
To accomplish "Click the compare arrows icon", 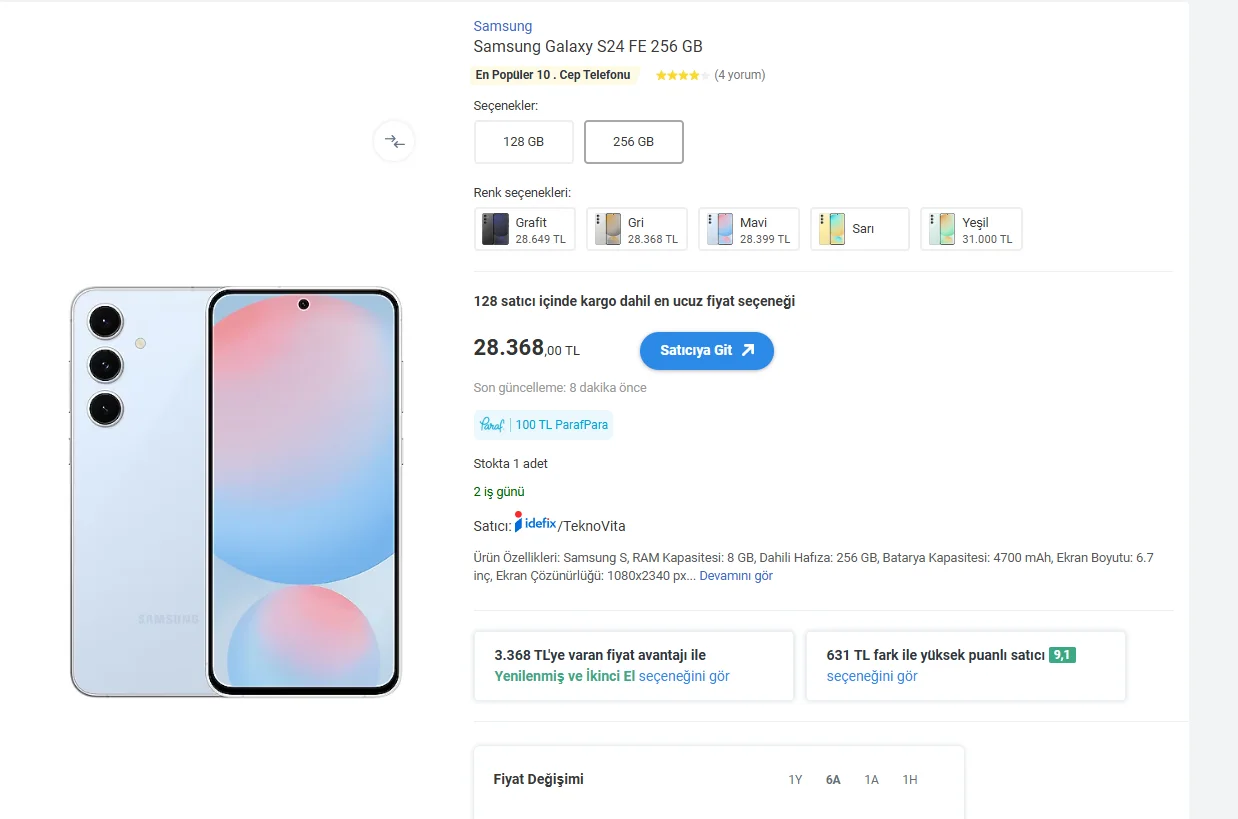I will click(394, 142).
